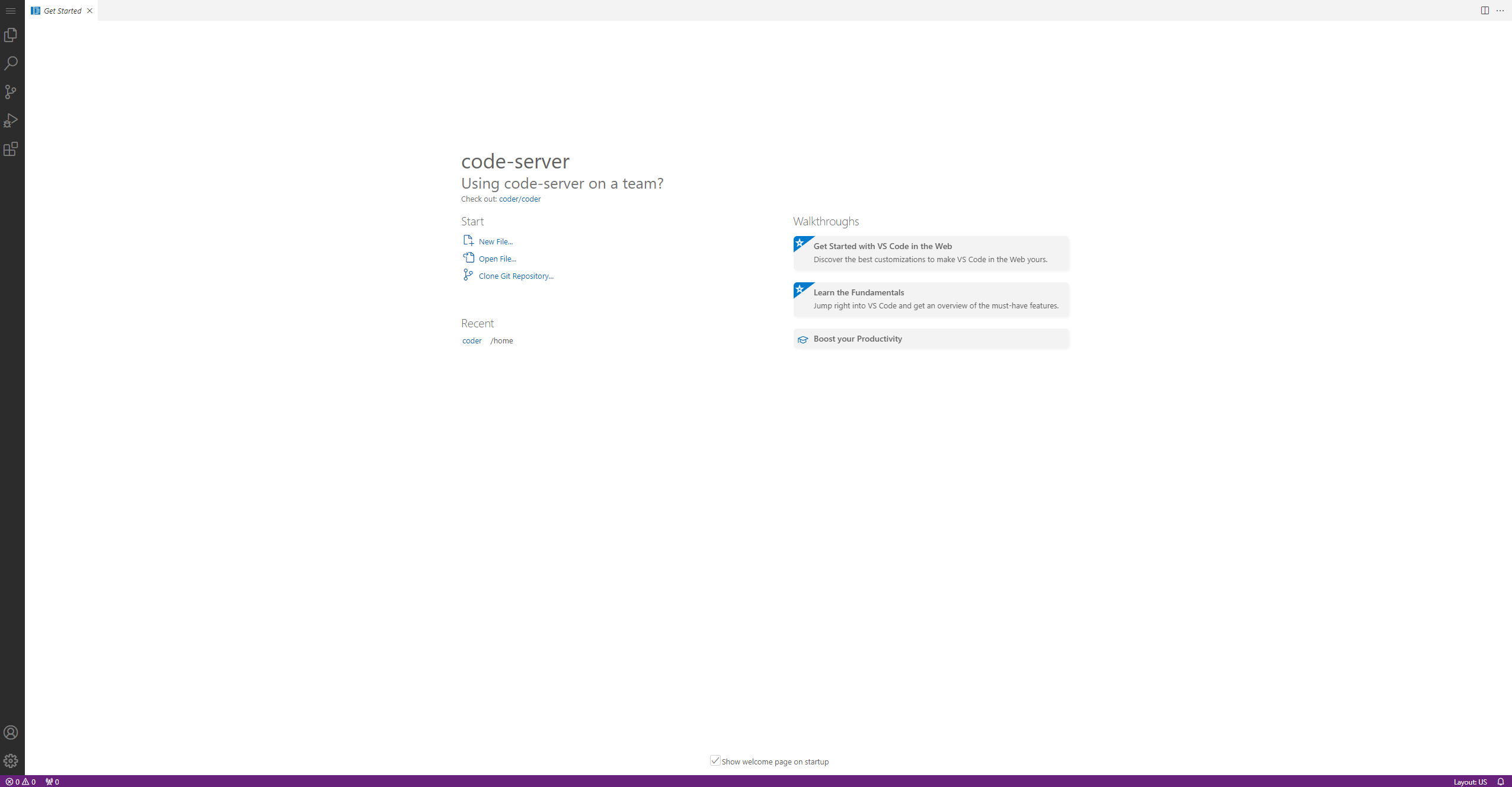Open the Extensions marketplace icon
1512x787 pixels.
[11, 149]
